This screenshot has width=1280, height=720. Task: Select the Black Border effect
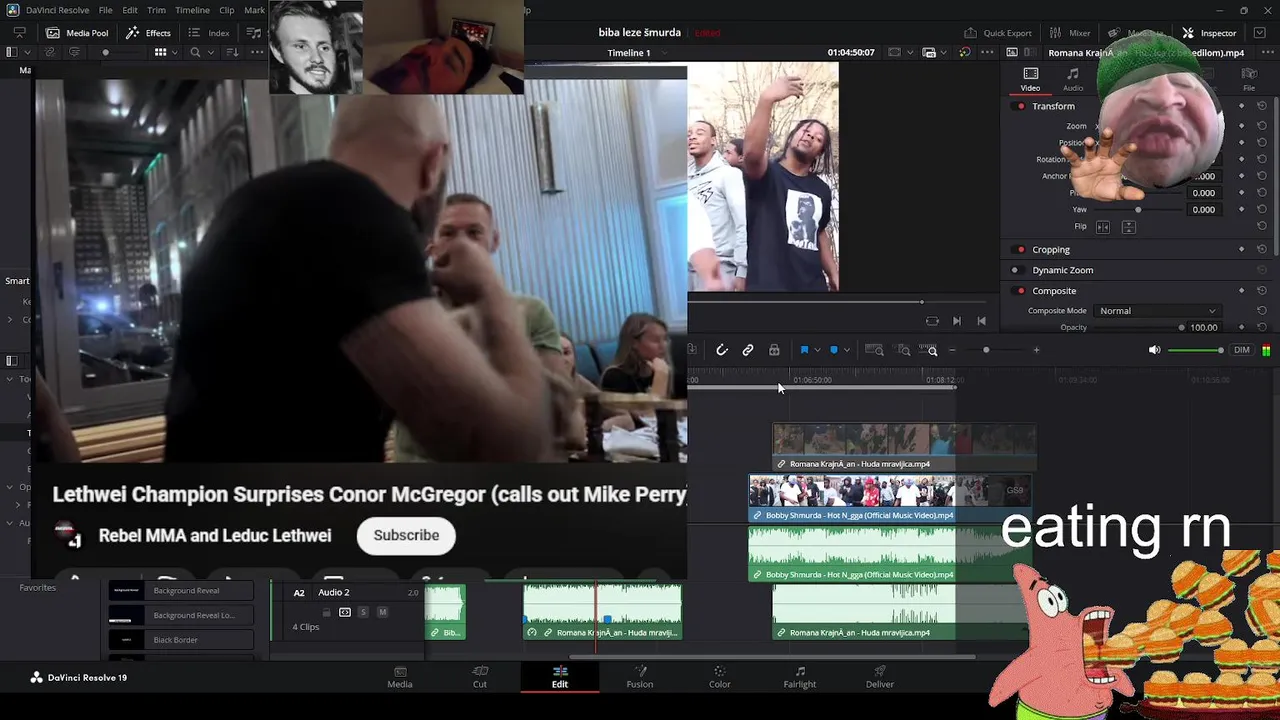pos(181,640)
